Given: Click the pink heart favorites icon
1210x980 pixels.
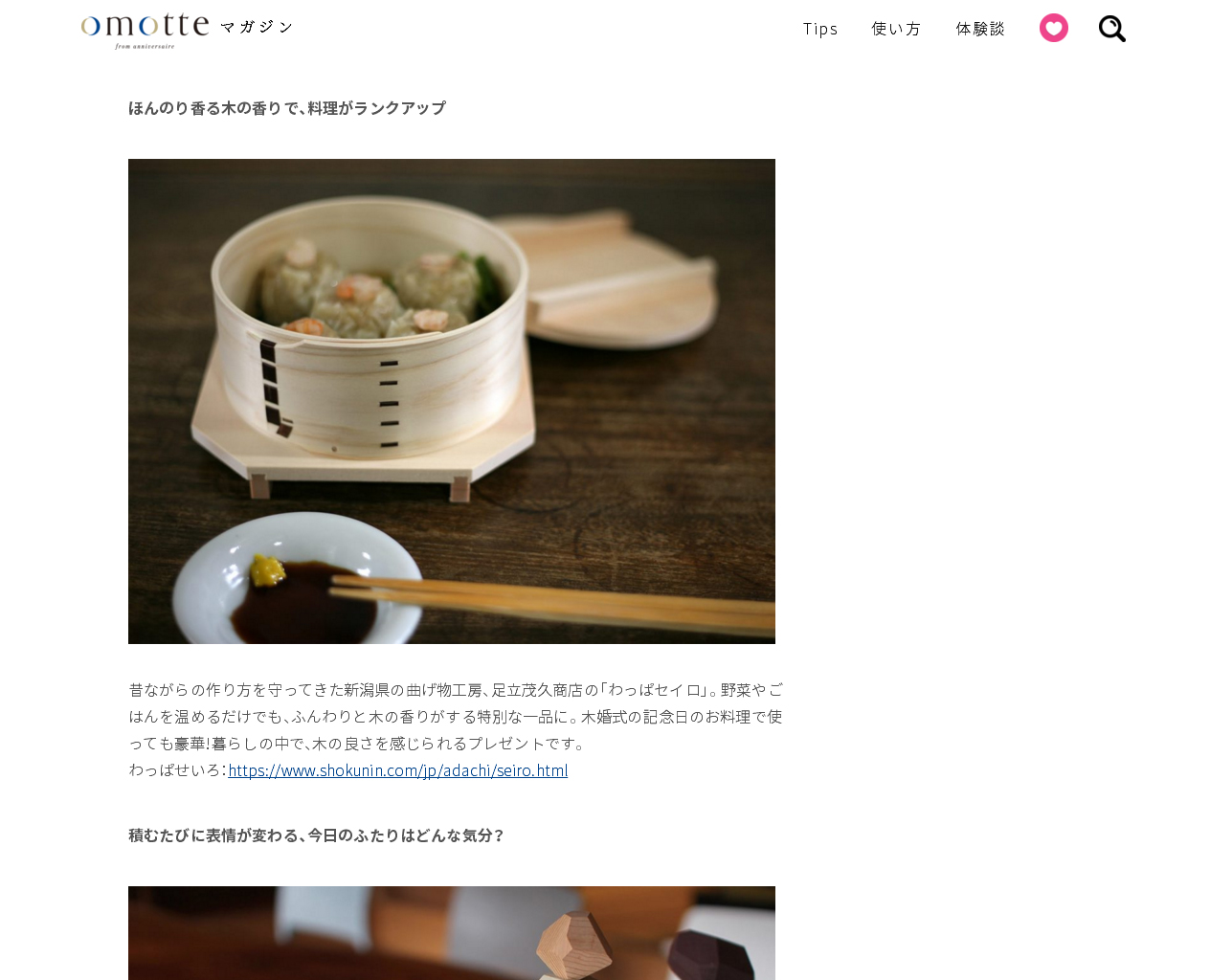Looking at the screenshot, I should coord(1053,28).
